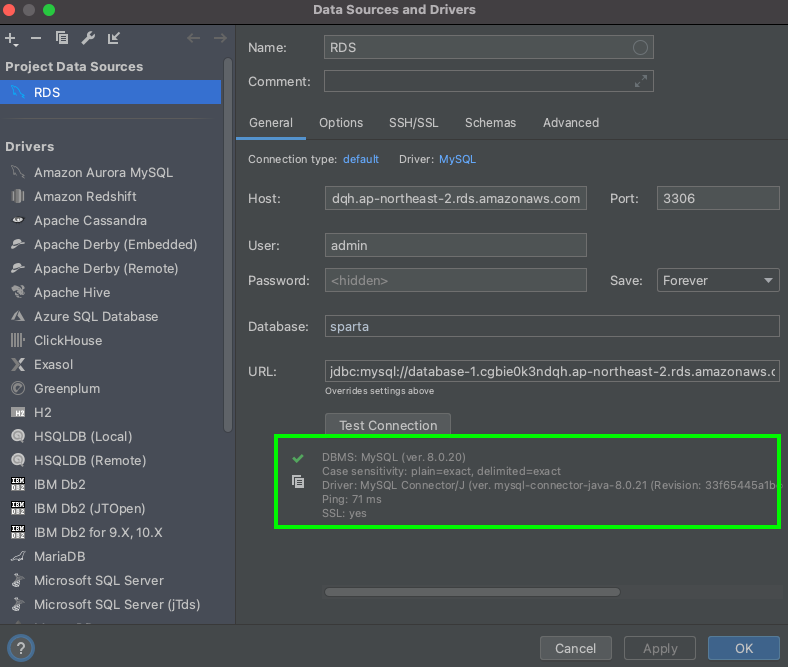The image size is (788, 667).
Task: Click the 'SSL: yes' result line
Action: coord(344,513)
